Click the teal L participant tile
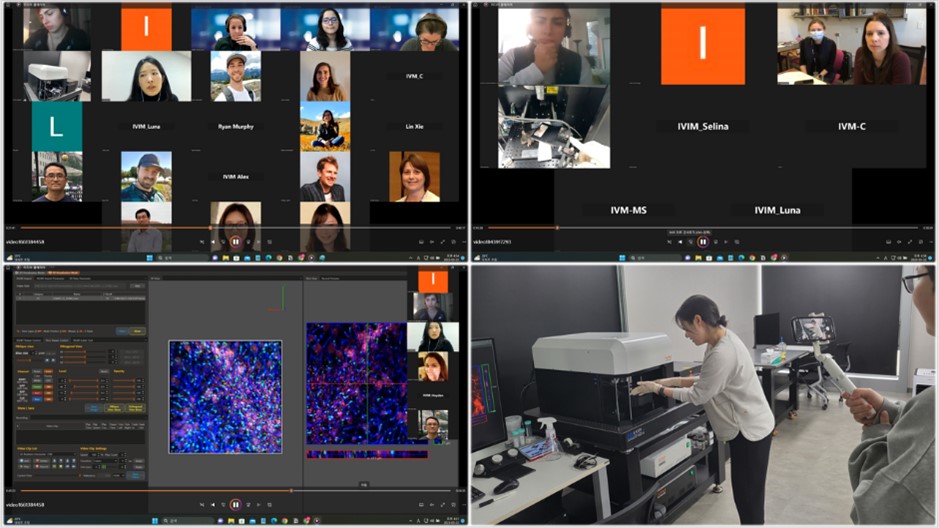 click(57, 126)
